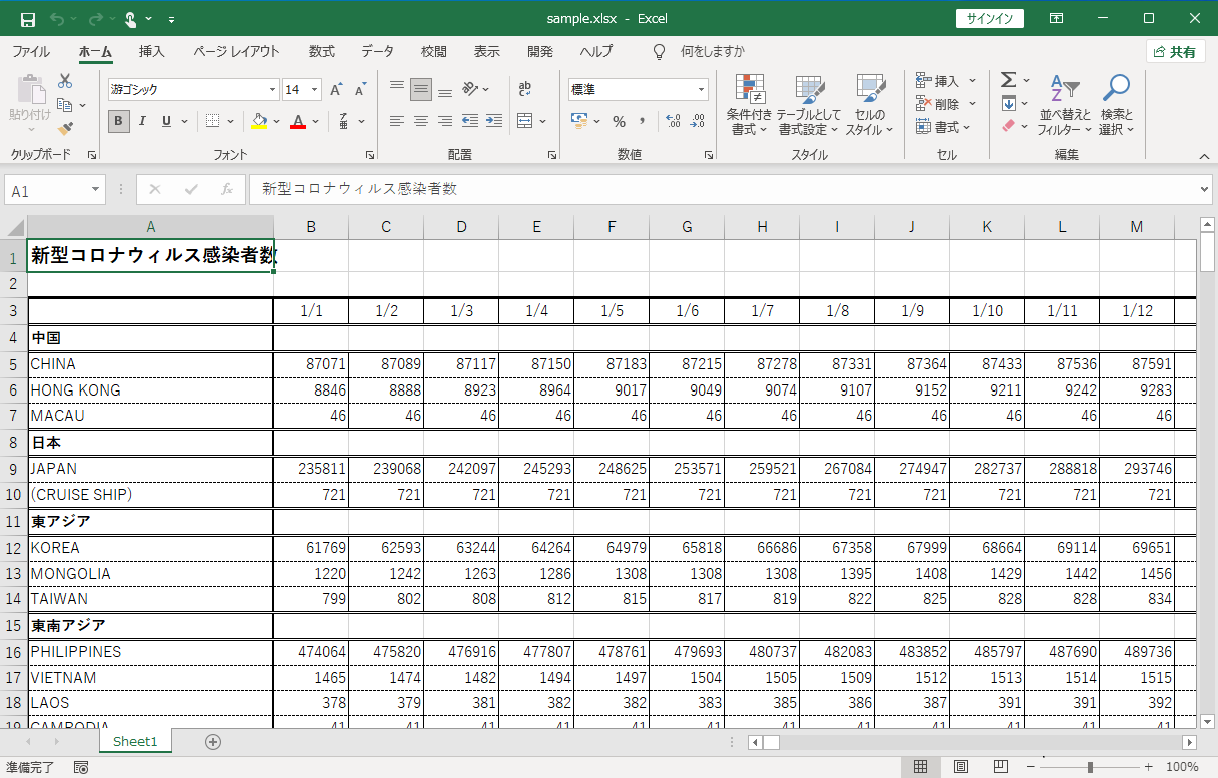Switch to the ページ レイアウト tab
The height and width of the screenshot is (778, 1218).
(236, 52)
